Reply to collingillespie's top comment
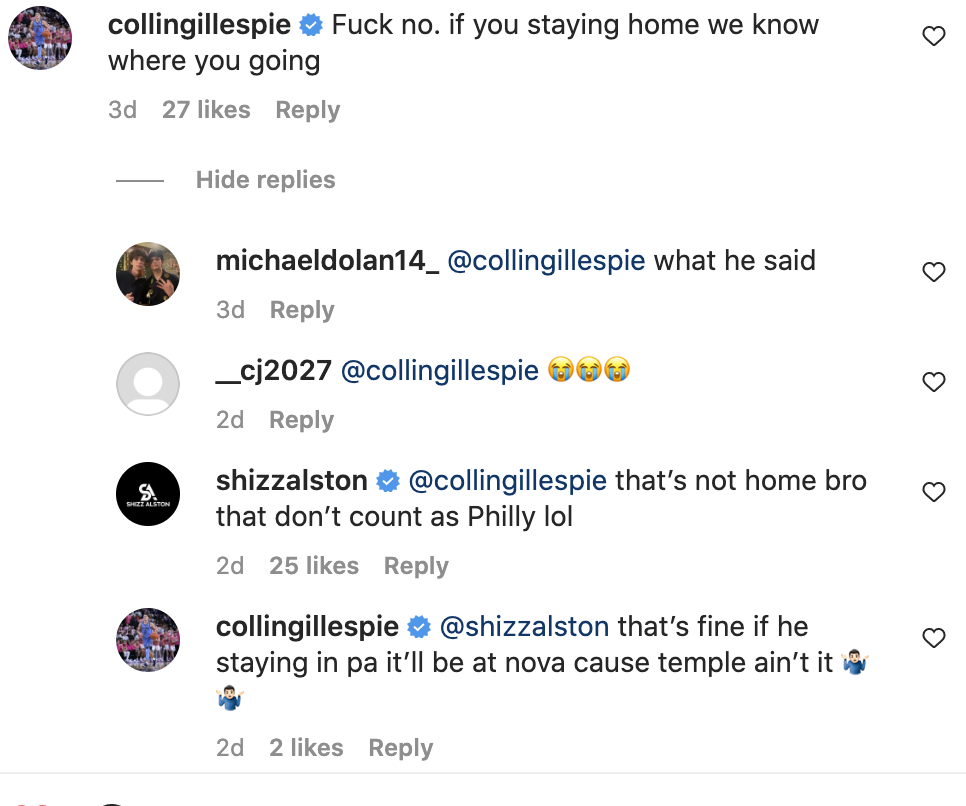This screenshot has width=966, height=806. [307, 110]
